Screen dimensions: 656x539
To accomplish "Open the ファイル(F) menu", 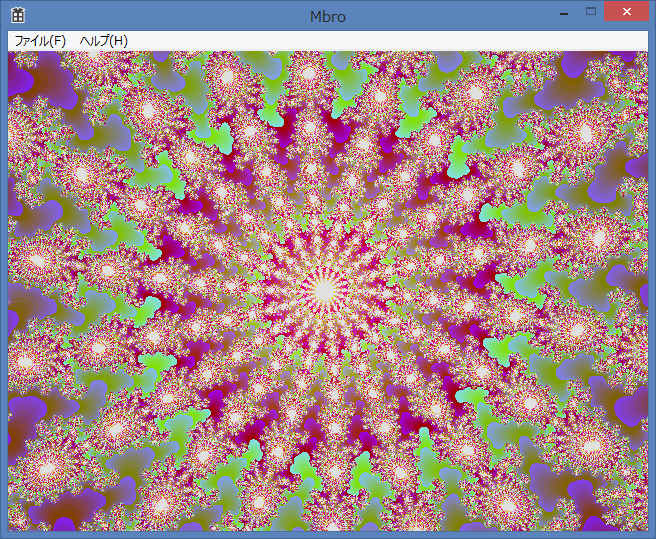I will [x=40, y=40].
